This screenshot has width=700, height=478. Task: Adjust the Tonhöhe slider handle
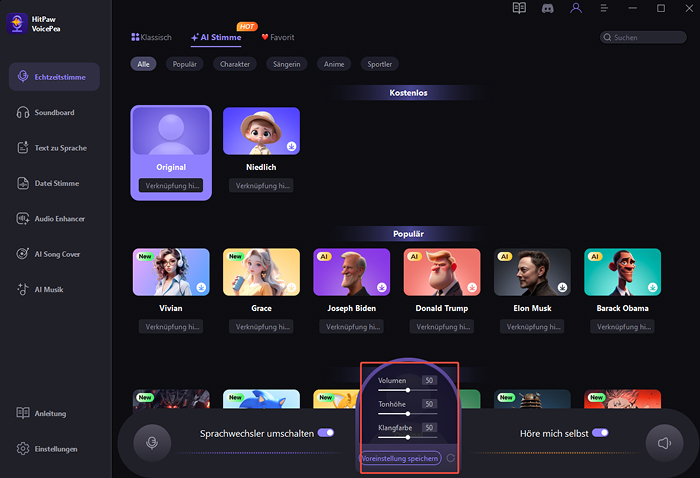click(x=408, y=413)
